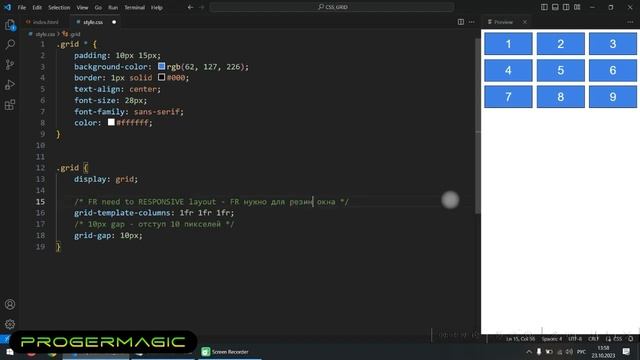Go forward with the navigation arrow
Viewport: 640px width, 360px height.
(202, 7)
